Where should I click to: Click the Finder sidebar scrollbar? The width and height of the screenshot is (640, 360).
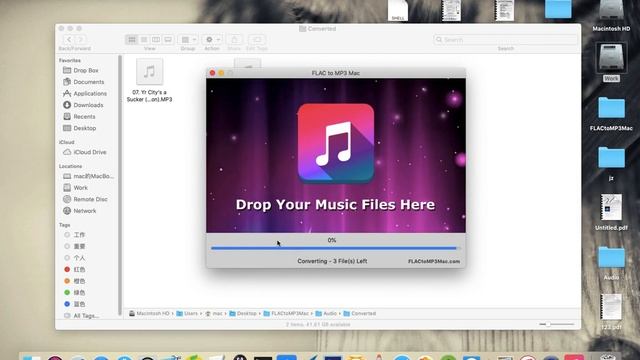click(120, 185)
